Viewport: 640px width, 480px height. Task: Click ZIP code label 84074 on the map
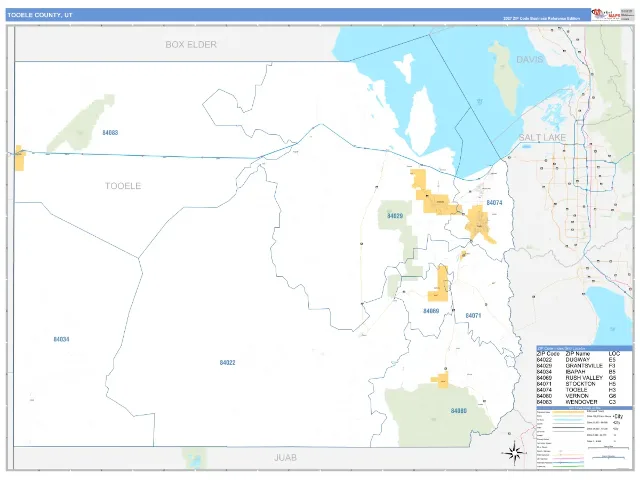click(x=494, y=202)
